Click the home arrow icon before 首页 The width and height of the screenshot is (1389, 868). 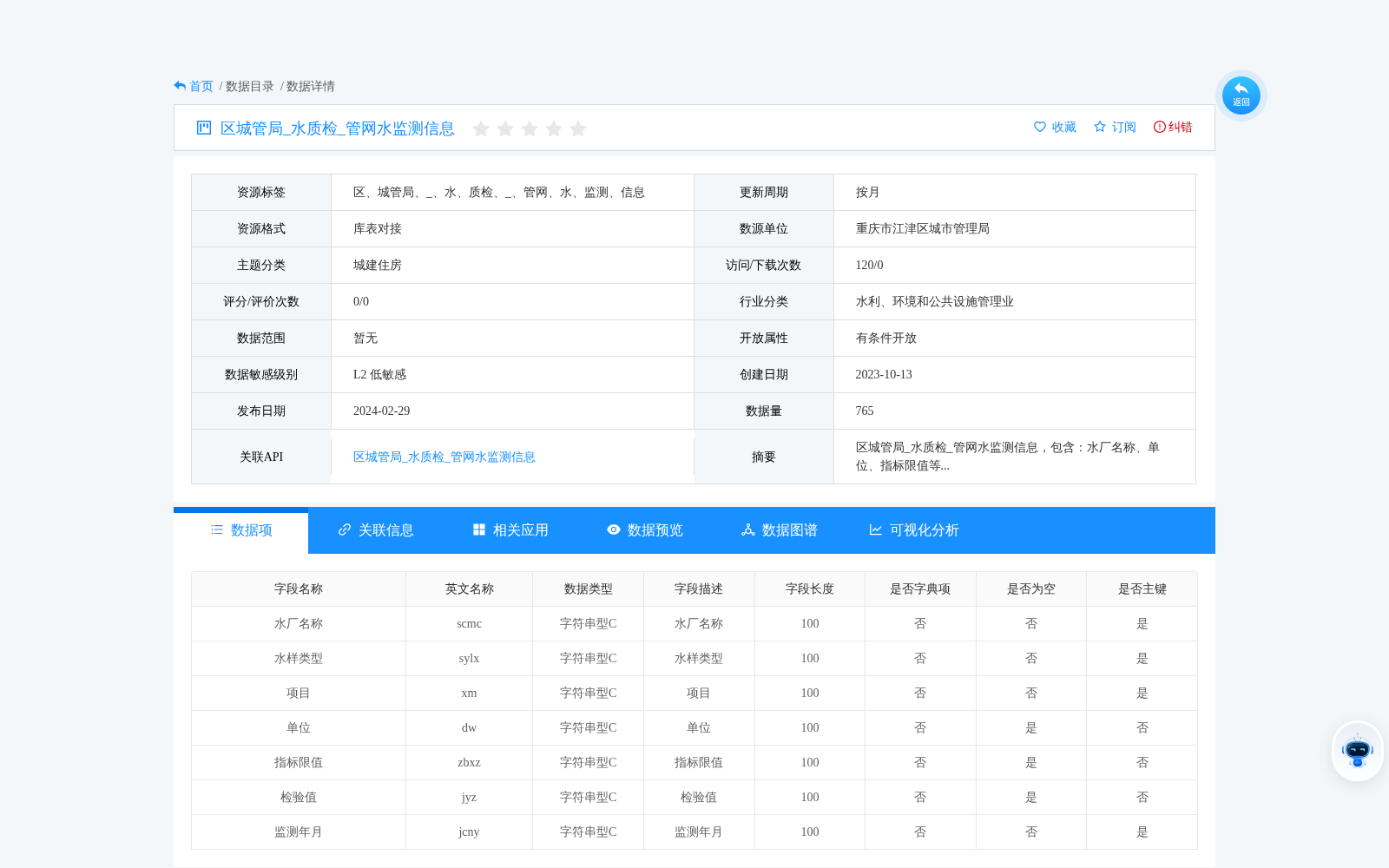pos(180,86)
